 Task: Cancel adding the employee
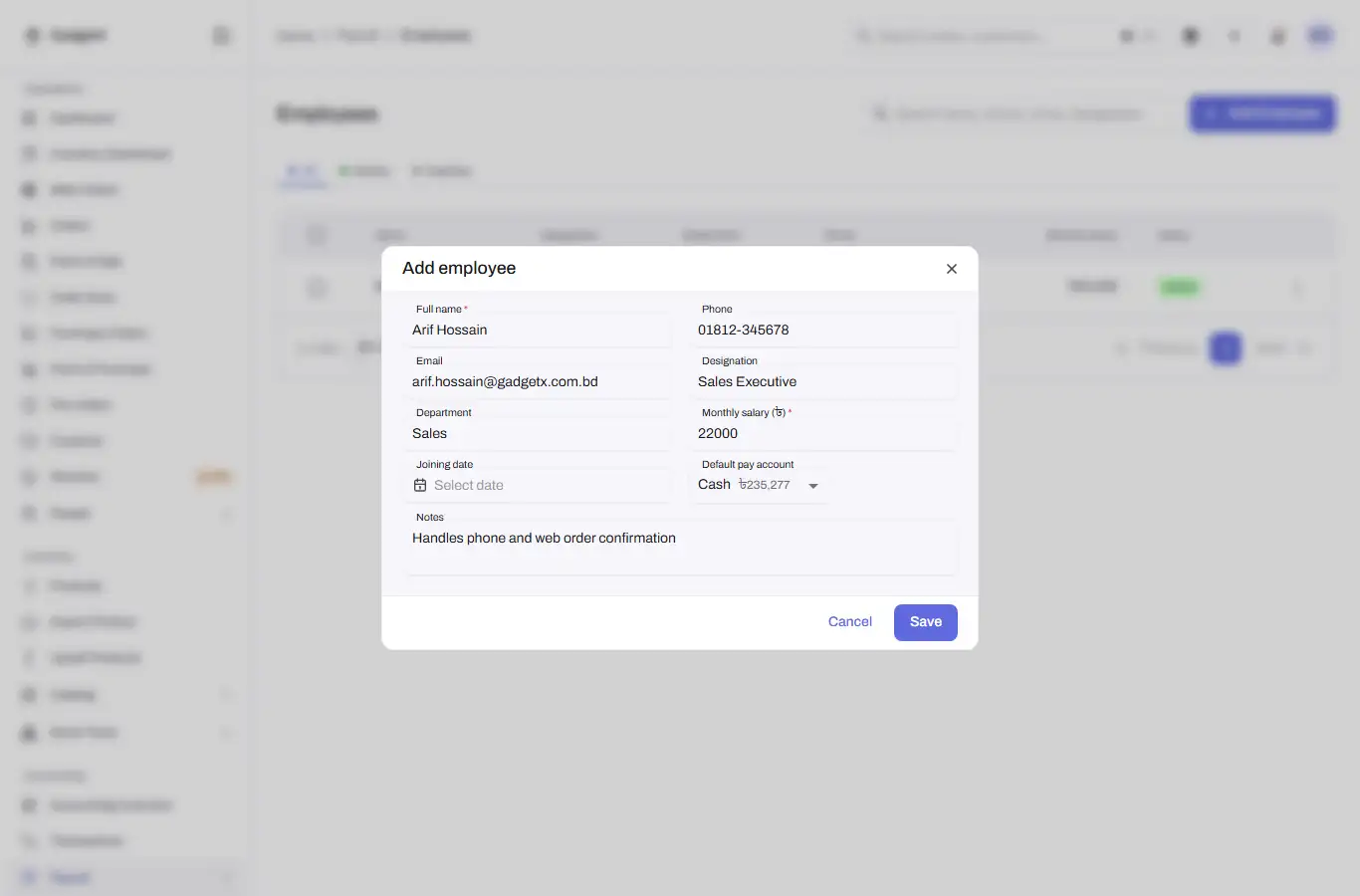[850, 622]
